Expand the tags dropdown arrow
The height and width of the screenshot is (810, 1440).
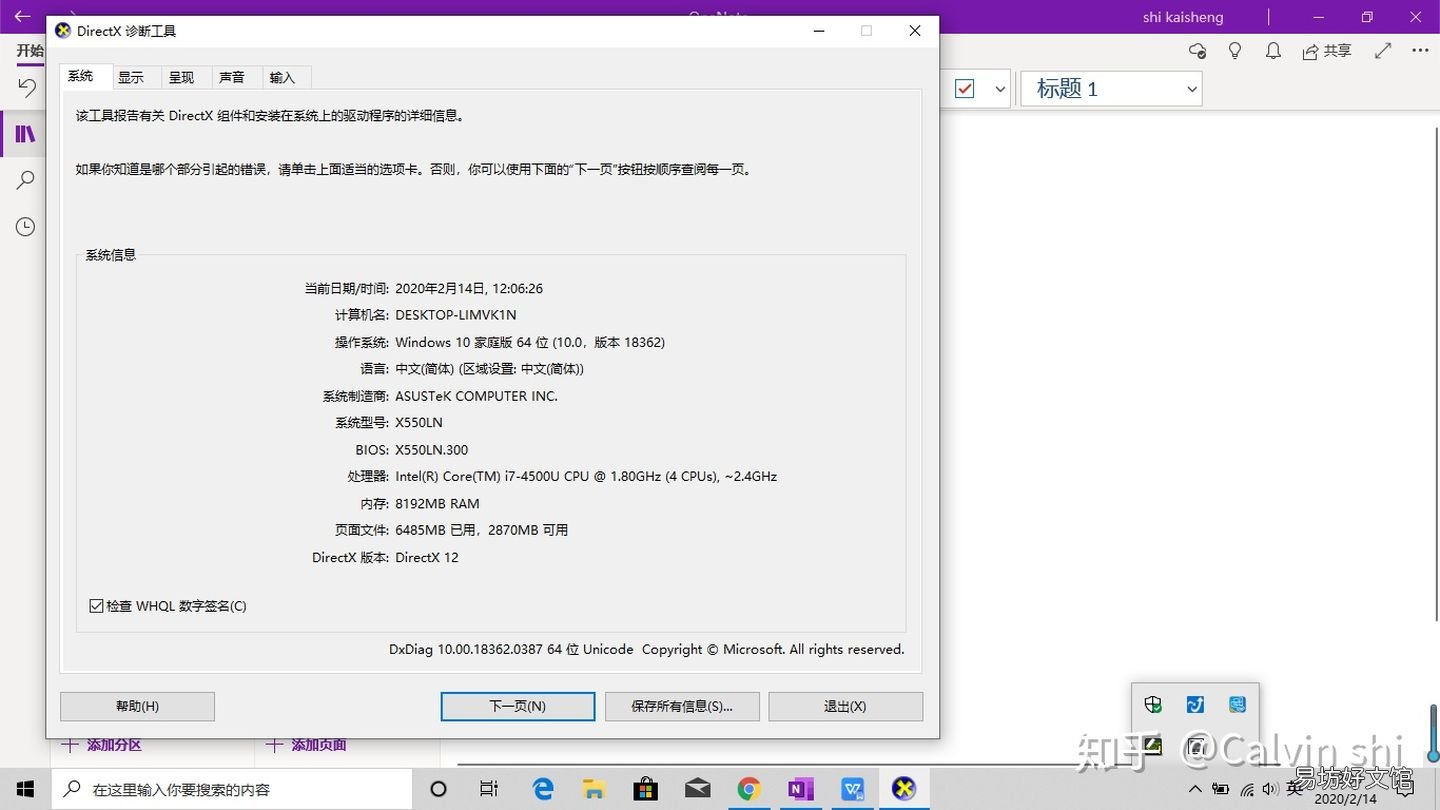click(x=1000, y=89)
